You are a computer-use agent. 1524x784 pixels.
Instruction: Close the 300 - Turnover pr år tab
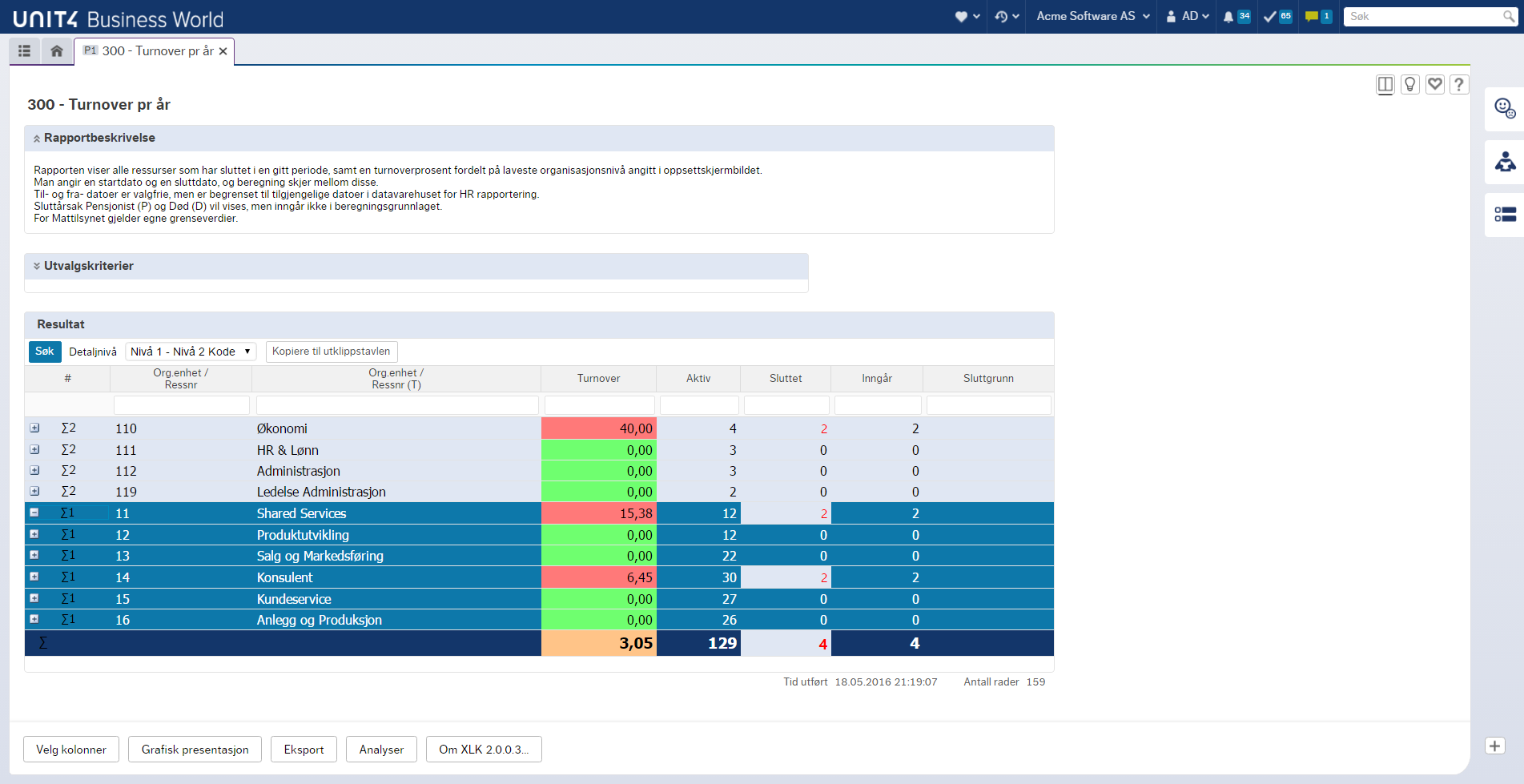click(x=223, y=51)
